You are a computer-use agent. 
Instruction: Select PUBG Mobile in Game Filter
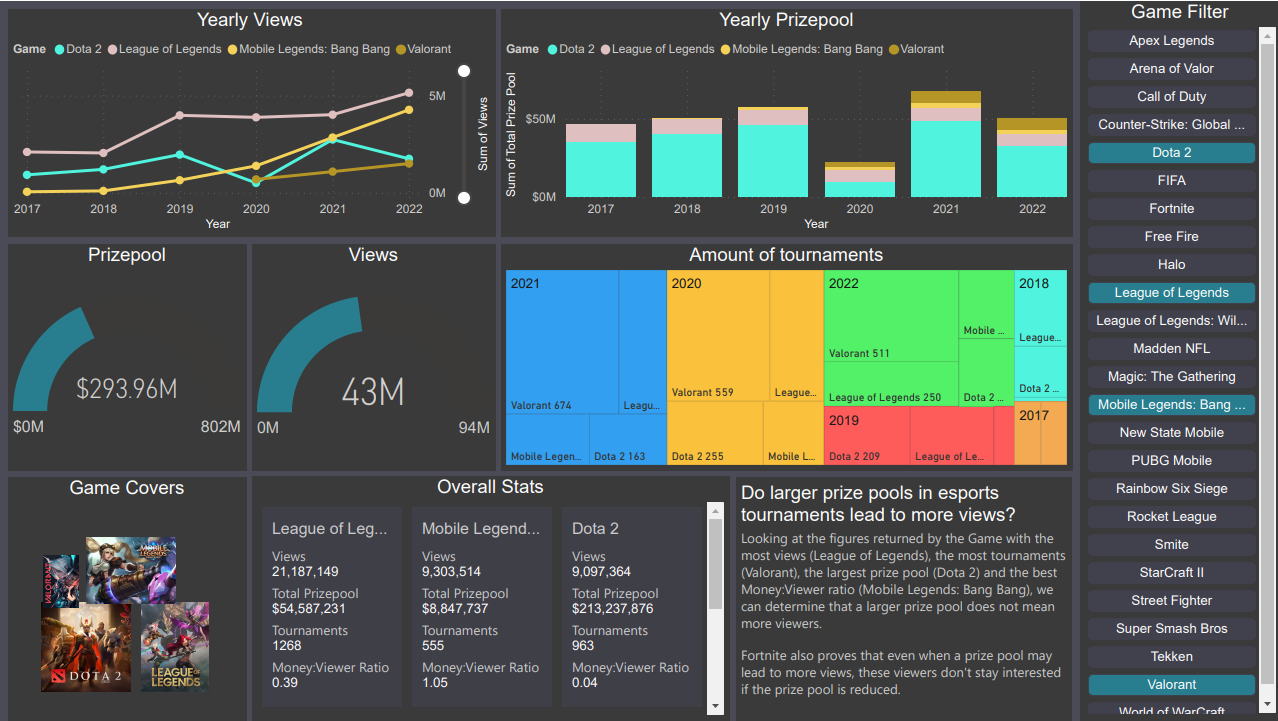click(1171, 461)
